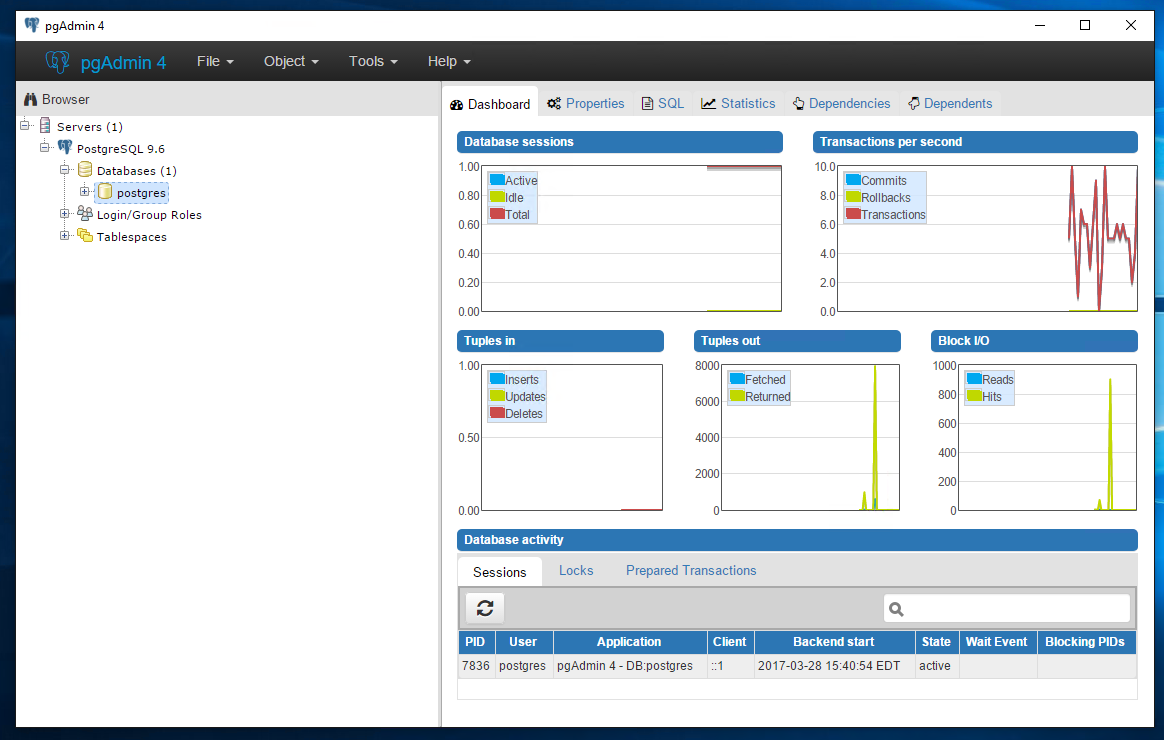Click the 2017-03-28 15:40:54 EDT cell
1164x740 pixels.
pyautogui.click(x=834, y=666)
